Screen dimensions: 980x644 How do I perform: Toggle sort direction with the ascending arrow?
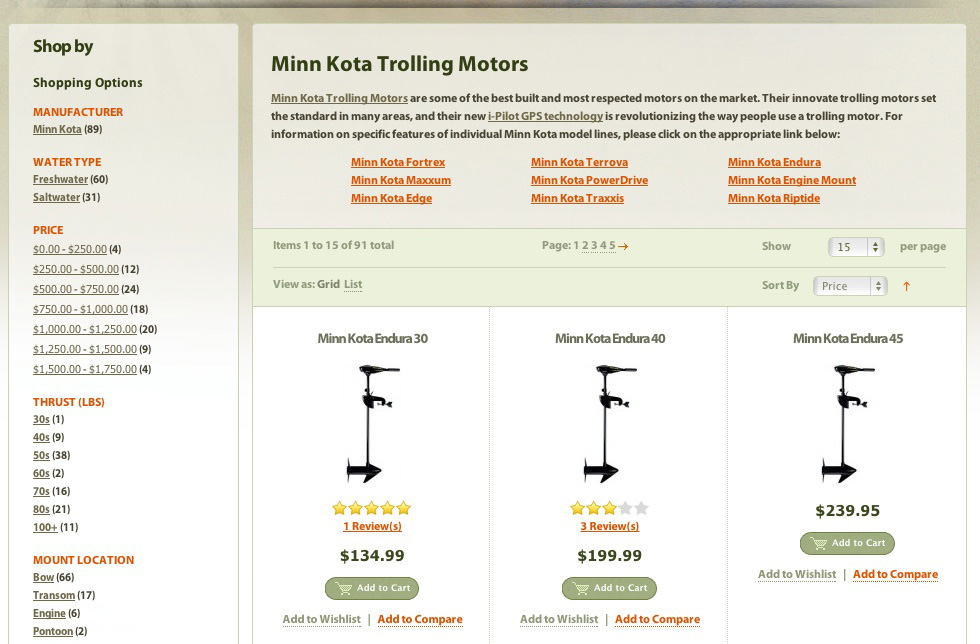click(x=906, y=286)
